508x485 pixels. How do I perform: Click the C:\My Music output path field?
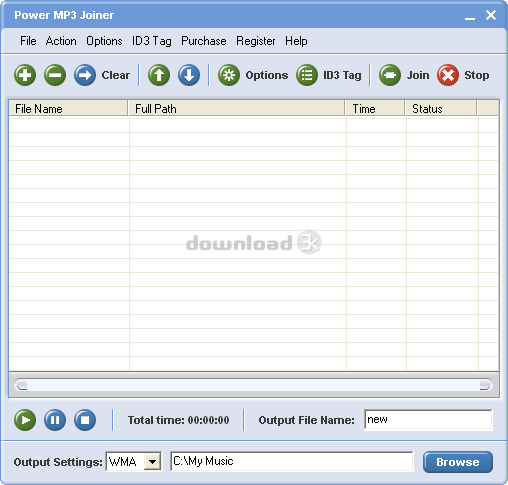click(292, 462)
